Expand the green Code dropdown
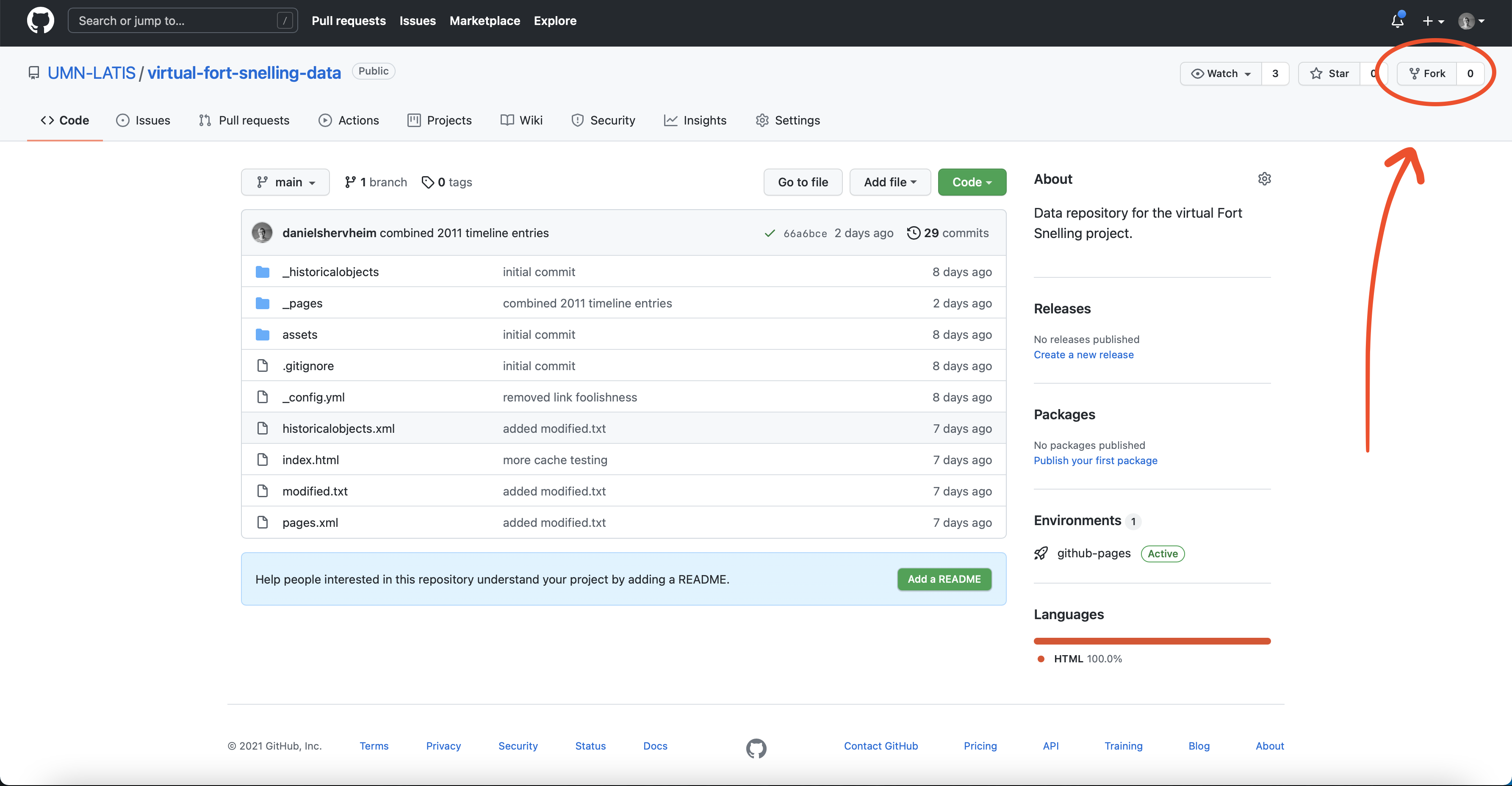The height and width of the screenshot is (786, 1512). 972,182
